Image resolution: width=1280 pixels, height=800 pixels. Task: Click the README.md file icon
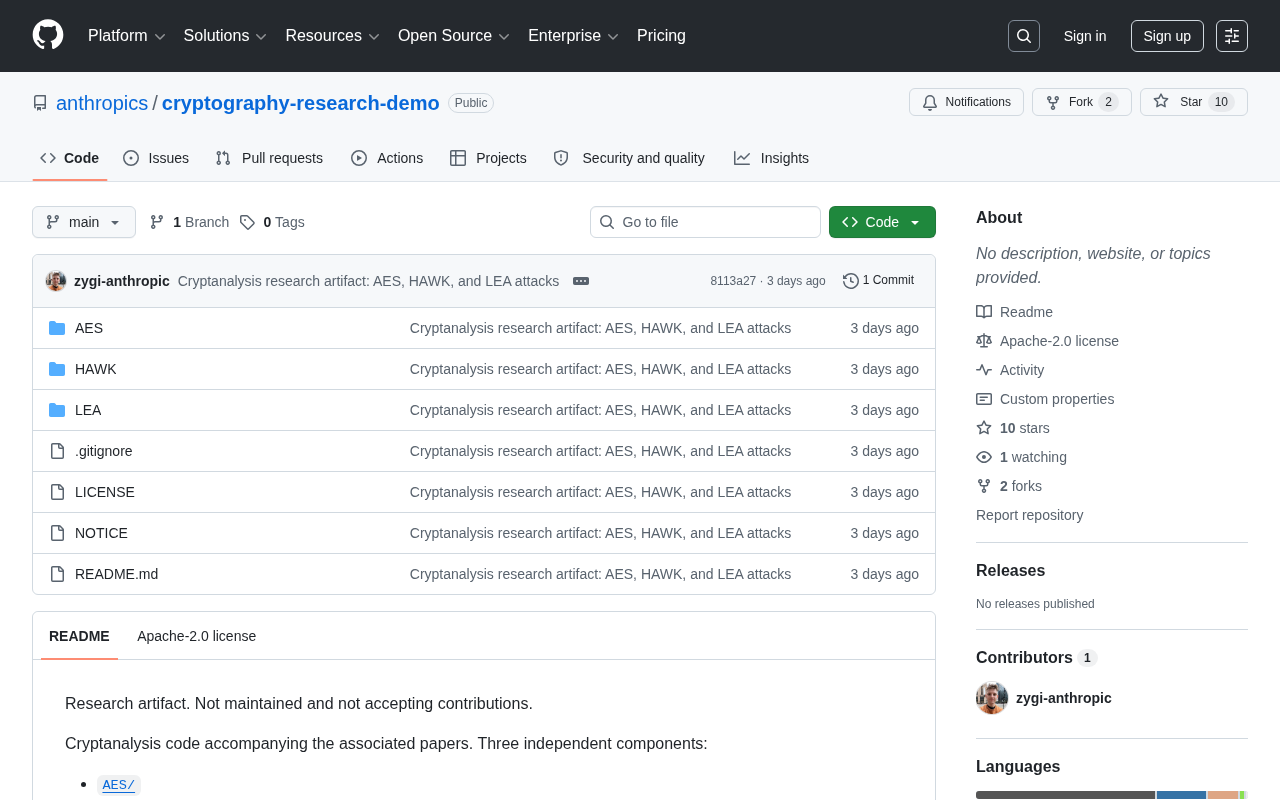coord(57,574)
